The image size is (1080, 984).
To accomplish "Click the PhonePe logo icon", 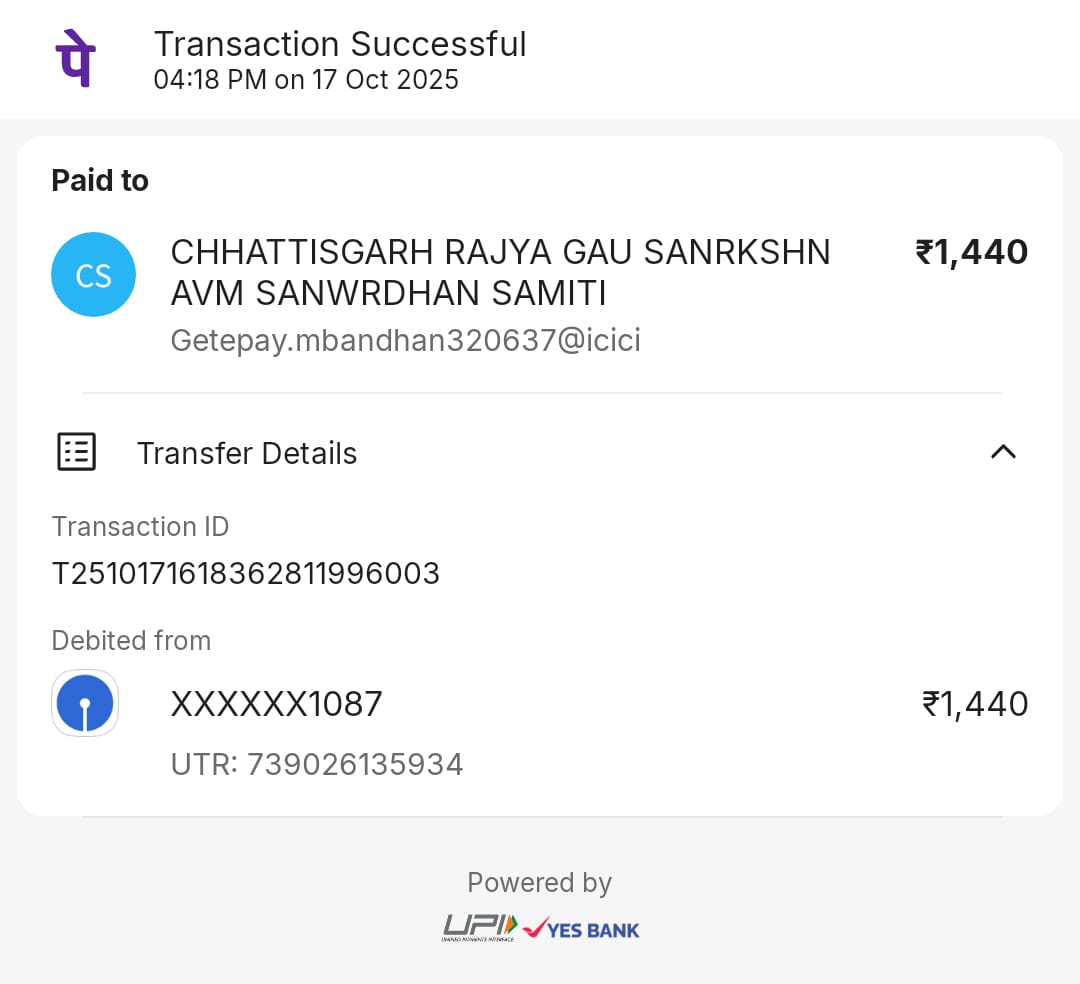I will (x=75, y=59).
